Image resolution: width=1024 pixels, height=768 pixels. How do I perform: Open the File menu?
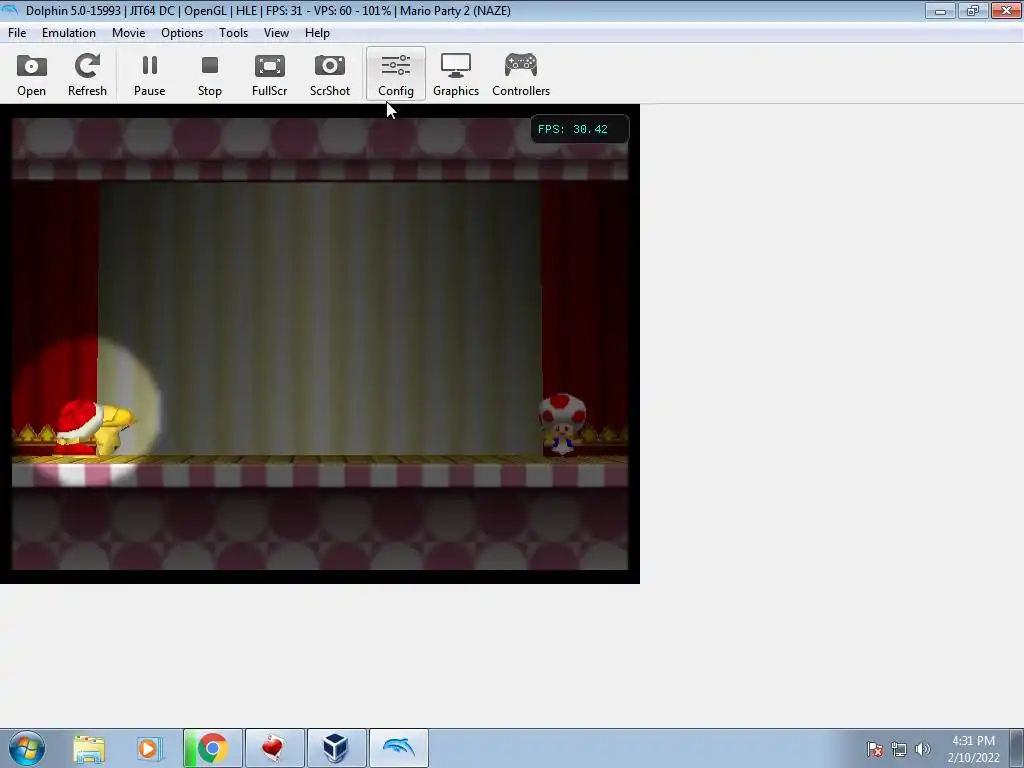pos(17,33)
